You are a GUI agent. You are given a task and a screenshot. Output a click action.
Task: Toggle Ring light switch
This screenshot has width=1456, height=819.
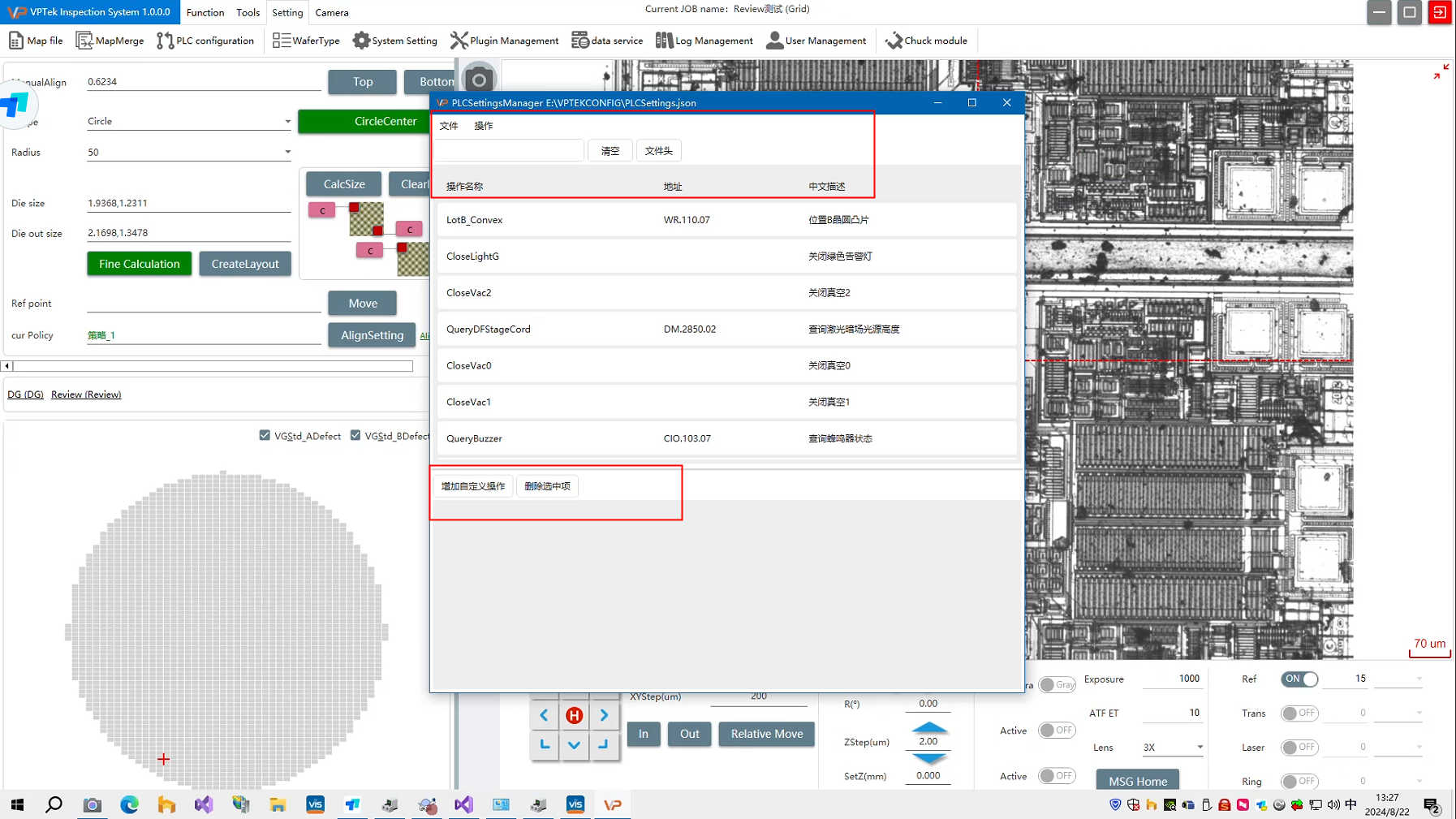(1299, 781)
